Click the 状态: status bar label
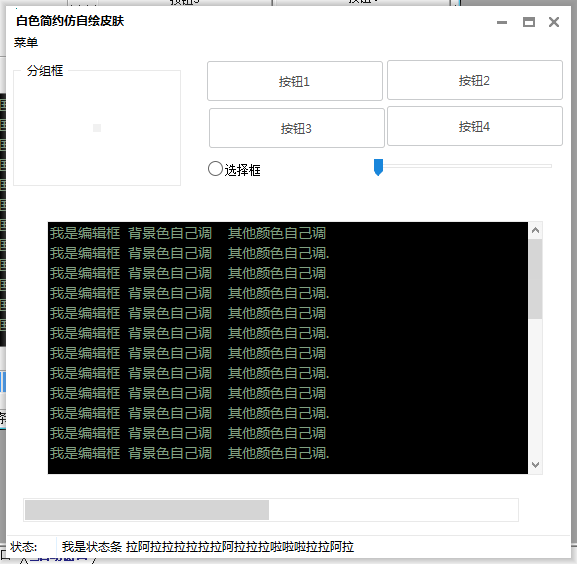The image size is (577, 564). coord(24,547)
